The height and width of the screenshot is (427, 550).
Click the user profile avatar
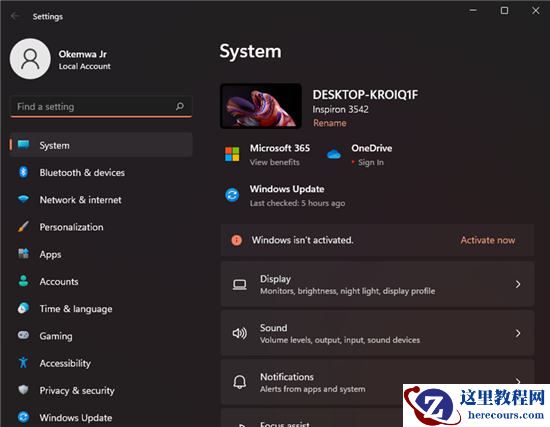pyautogui.click(x=30, y=59)
